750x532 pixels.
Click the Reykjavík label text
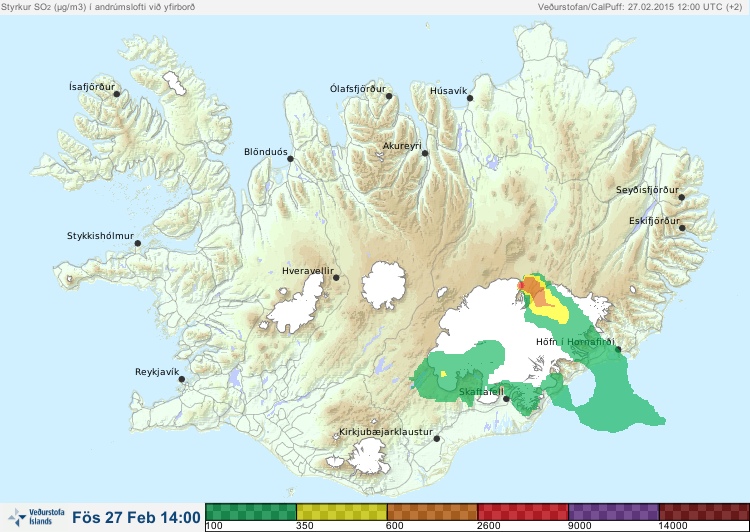[x=157, y=372]
